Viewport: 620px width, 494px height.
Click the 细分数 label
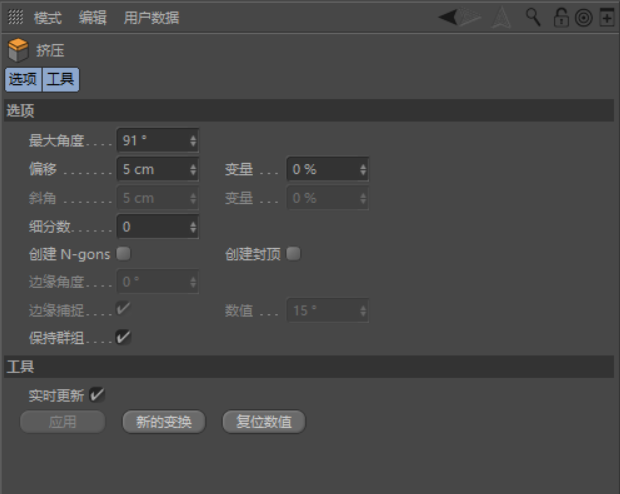[49, 227]
